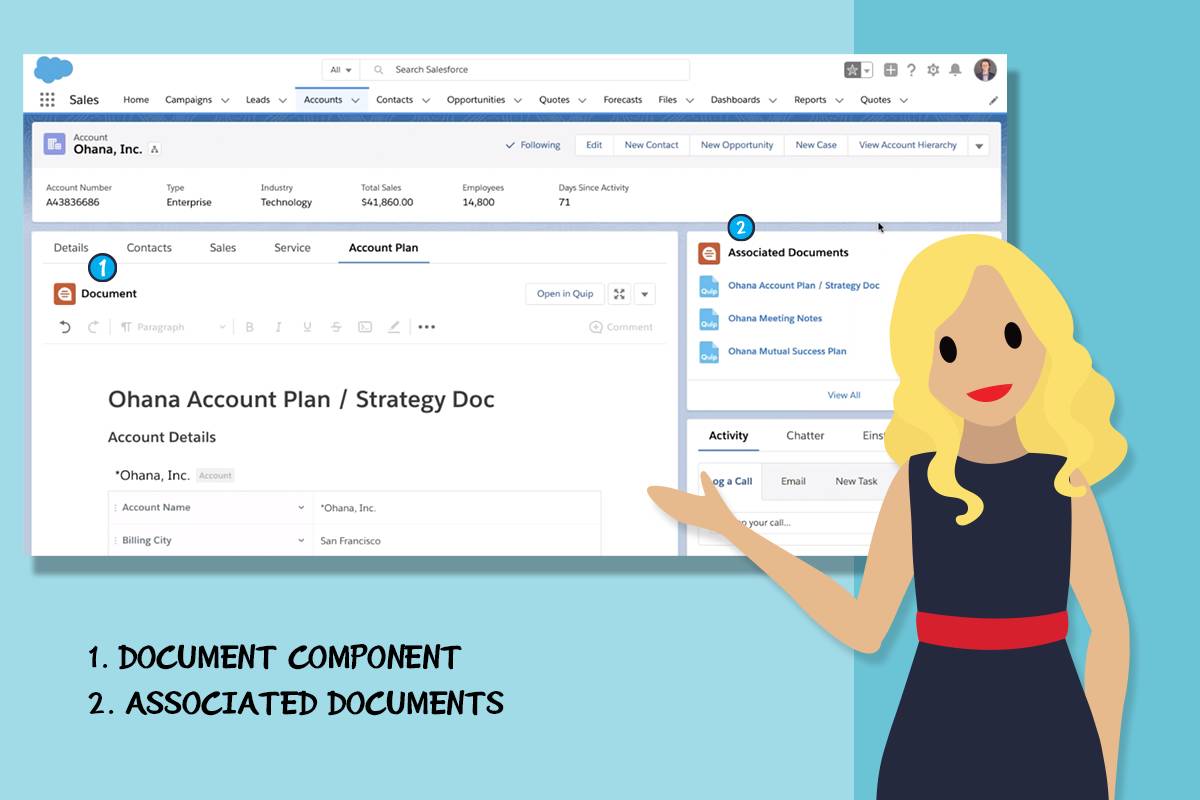Switch to the Sales record tab
1200x800 pixels.
pos(223,248)
